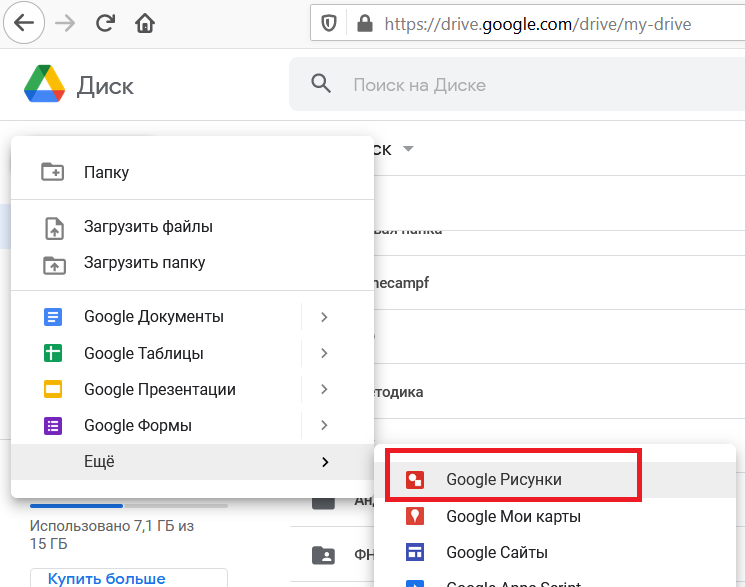Expand Google Презентации submenu arrow
The height and width of the screenshot is (587, 745).
tap(324, 389)
